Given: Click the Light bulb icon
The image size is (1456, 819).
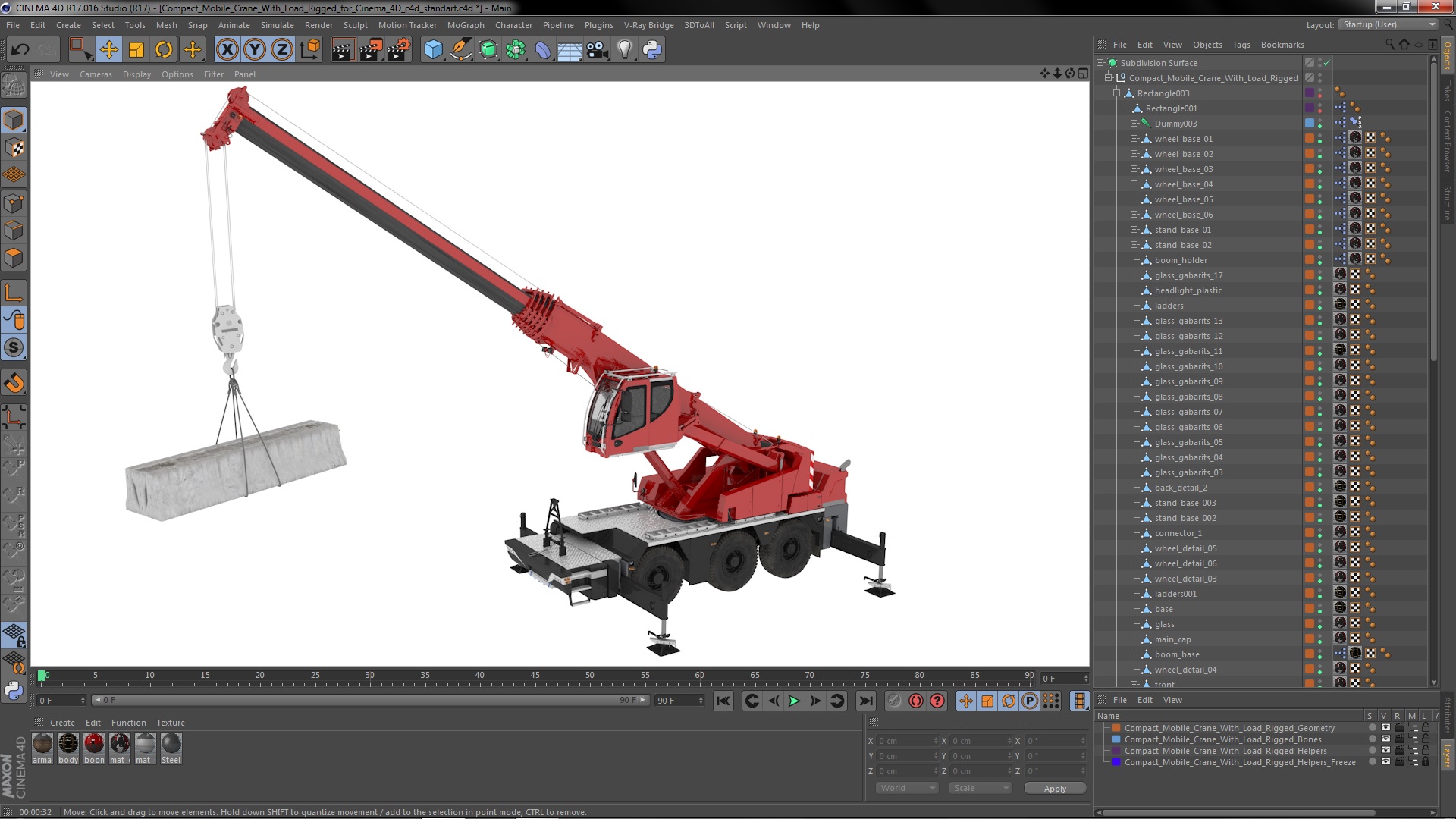Looking at the screenshot, I should tap(624, 50).
